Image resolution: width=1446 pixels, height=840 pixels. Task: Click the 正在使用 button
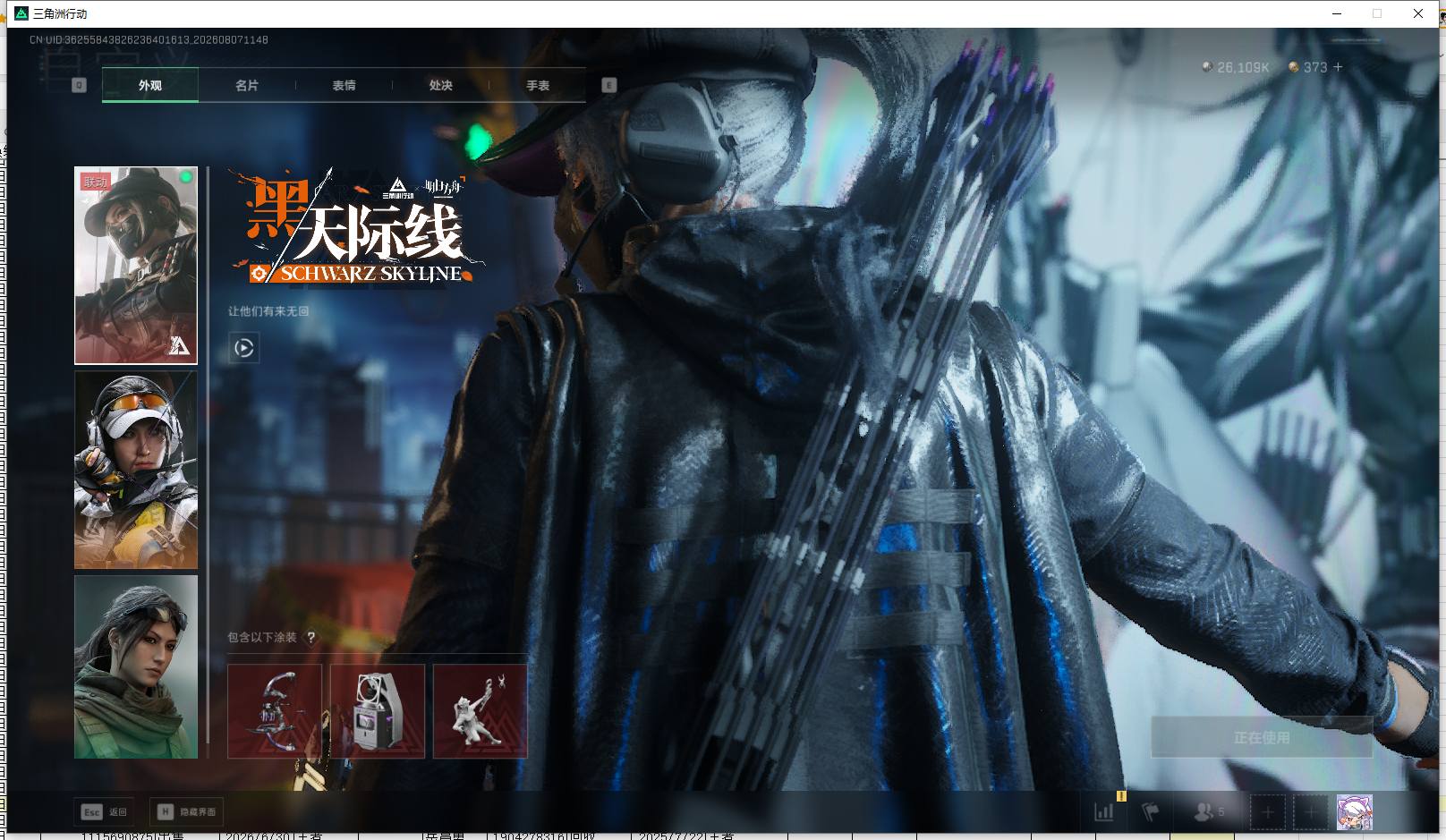click(x=1262, y=737)
